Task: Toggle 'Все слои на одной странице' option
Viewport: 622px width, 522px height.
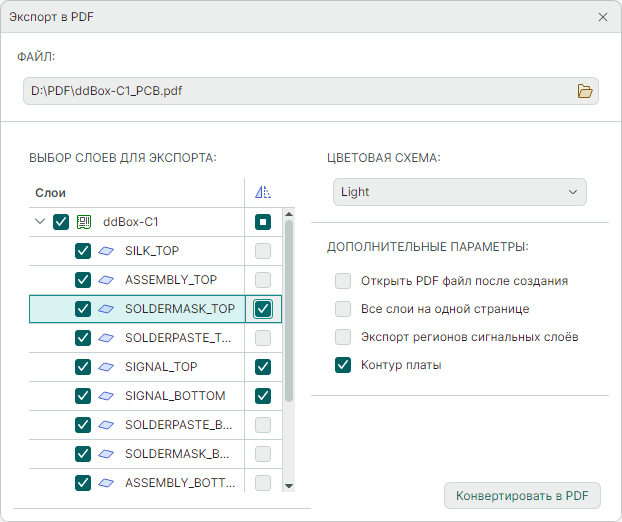Action: [343, 309]
